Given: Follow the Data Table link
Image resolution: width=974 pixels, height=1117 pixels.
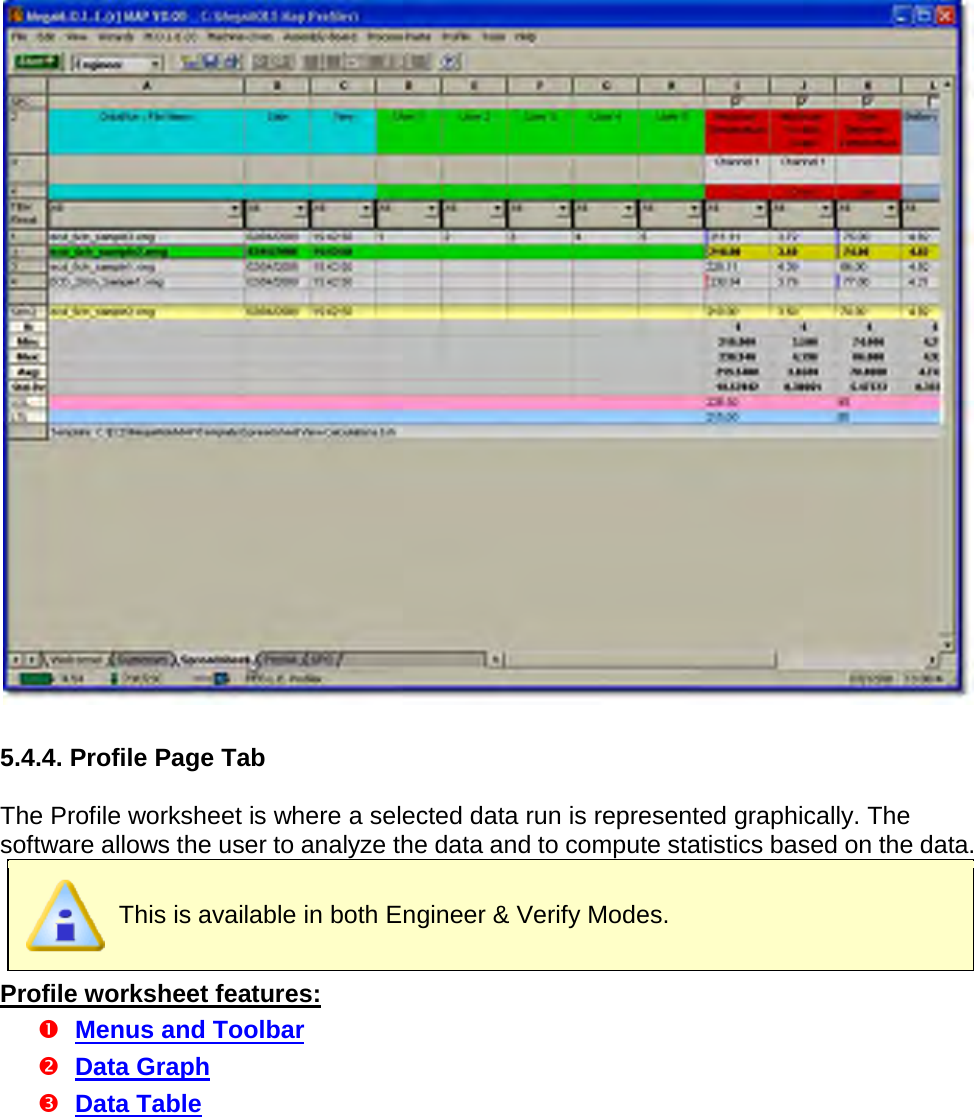Looking at the screenshot, I should [138, 1103].
